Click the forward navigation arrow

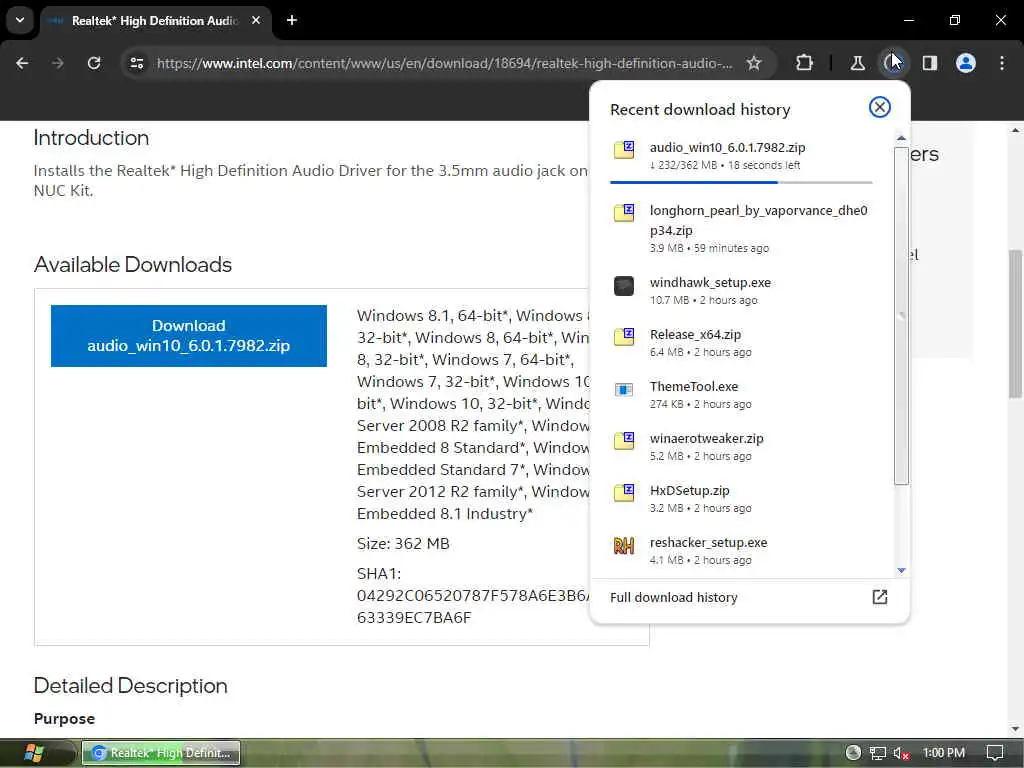pyautogui.click(x=57, y=63)
